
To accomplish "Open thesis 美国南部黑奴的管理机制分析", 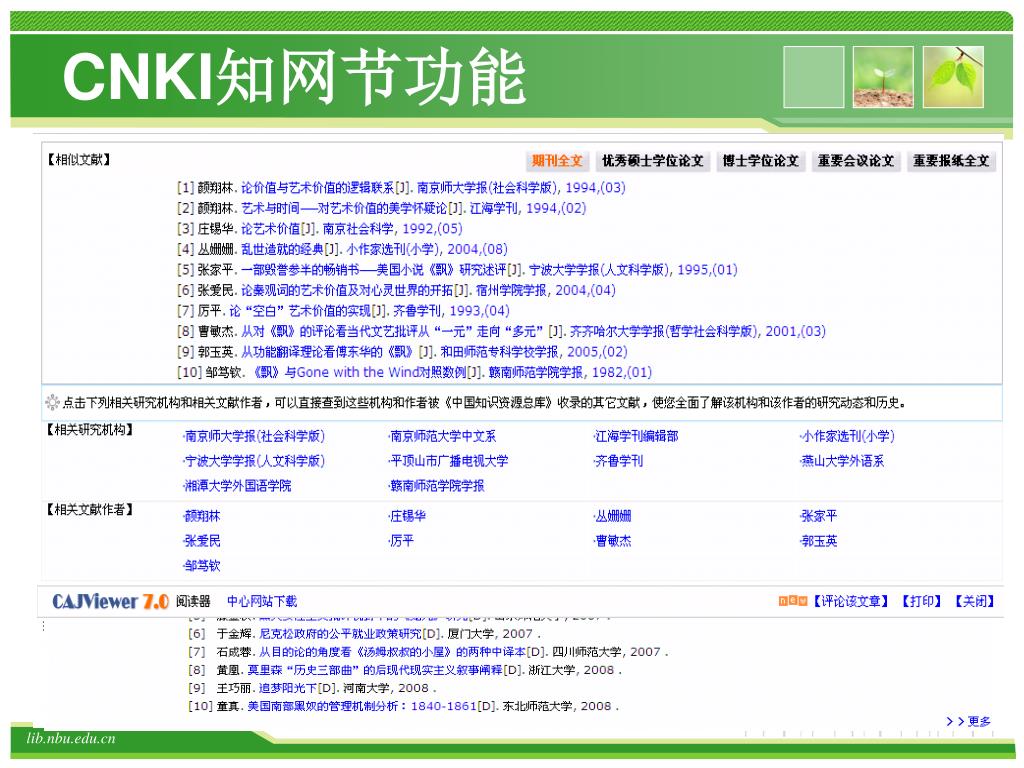I will coord(362,707).
